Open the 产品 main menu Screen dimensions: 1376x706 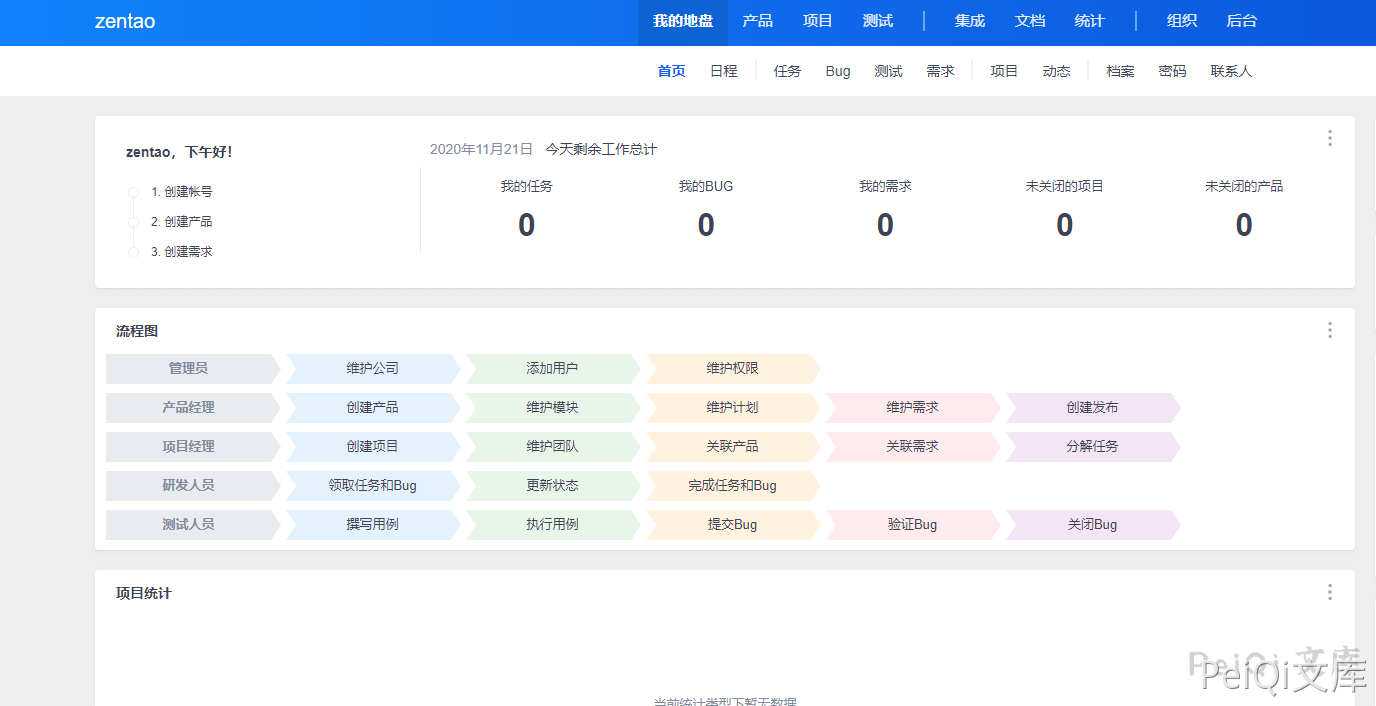[757, 21]
